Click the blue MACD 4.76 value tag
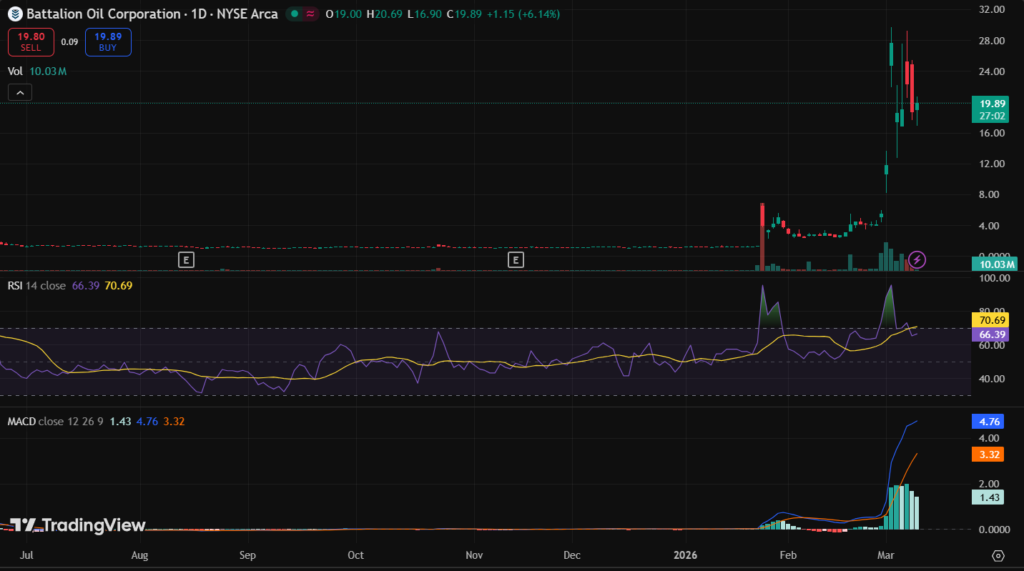This screenshot has width=1024, height=571. pos(991,422)
